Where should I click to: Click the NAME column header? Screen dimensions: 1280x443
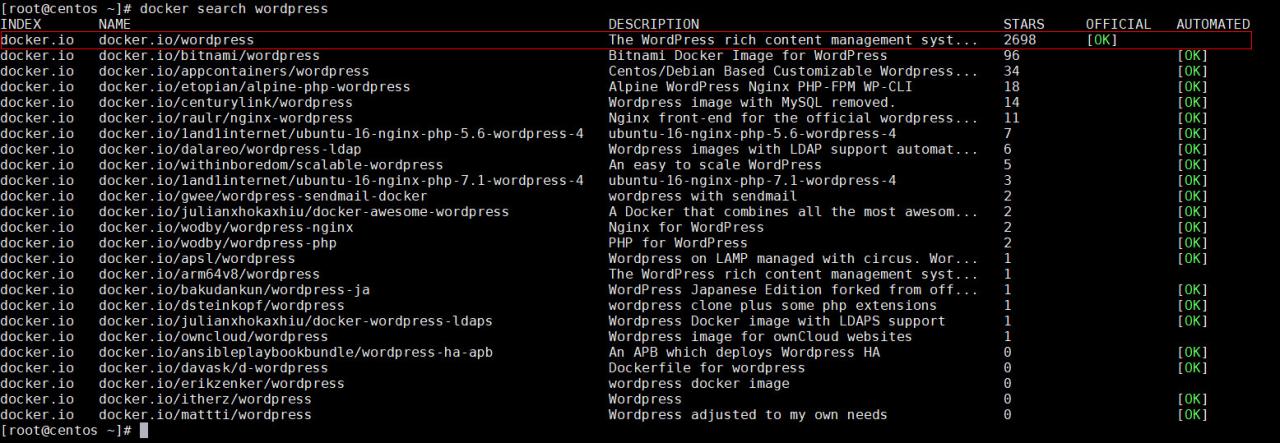tap(115, 24)
